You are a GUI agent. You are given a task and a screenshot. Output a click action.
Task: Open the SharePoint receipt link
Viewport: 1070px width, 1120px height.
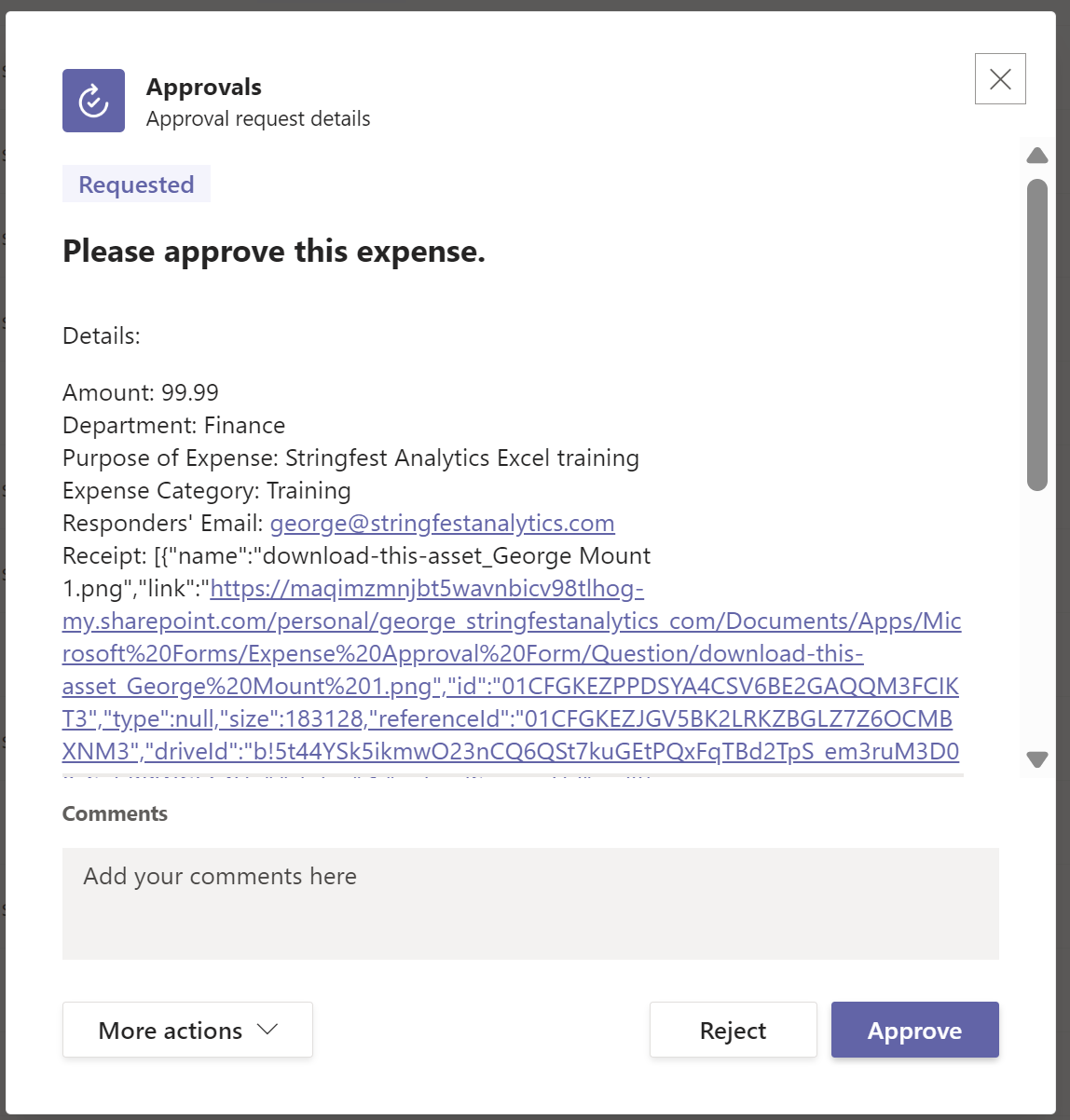coord(511,621)
